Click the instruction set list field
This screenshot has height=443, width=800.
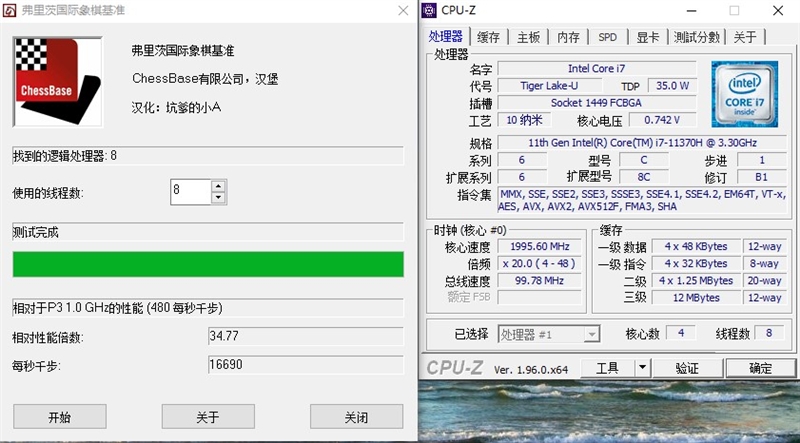point(642,200)
